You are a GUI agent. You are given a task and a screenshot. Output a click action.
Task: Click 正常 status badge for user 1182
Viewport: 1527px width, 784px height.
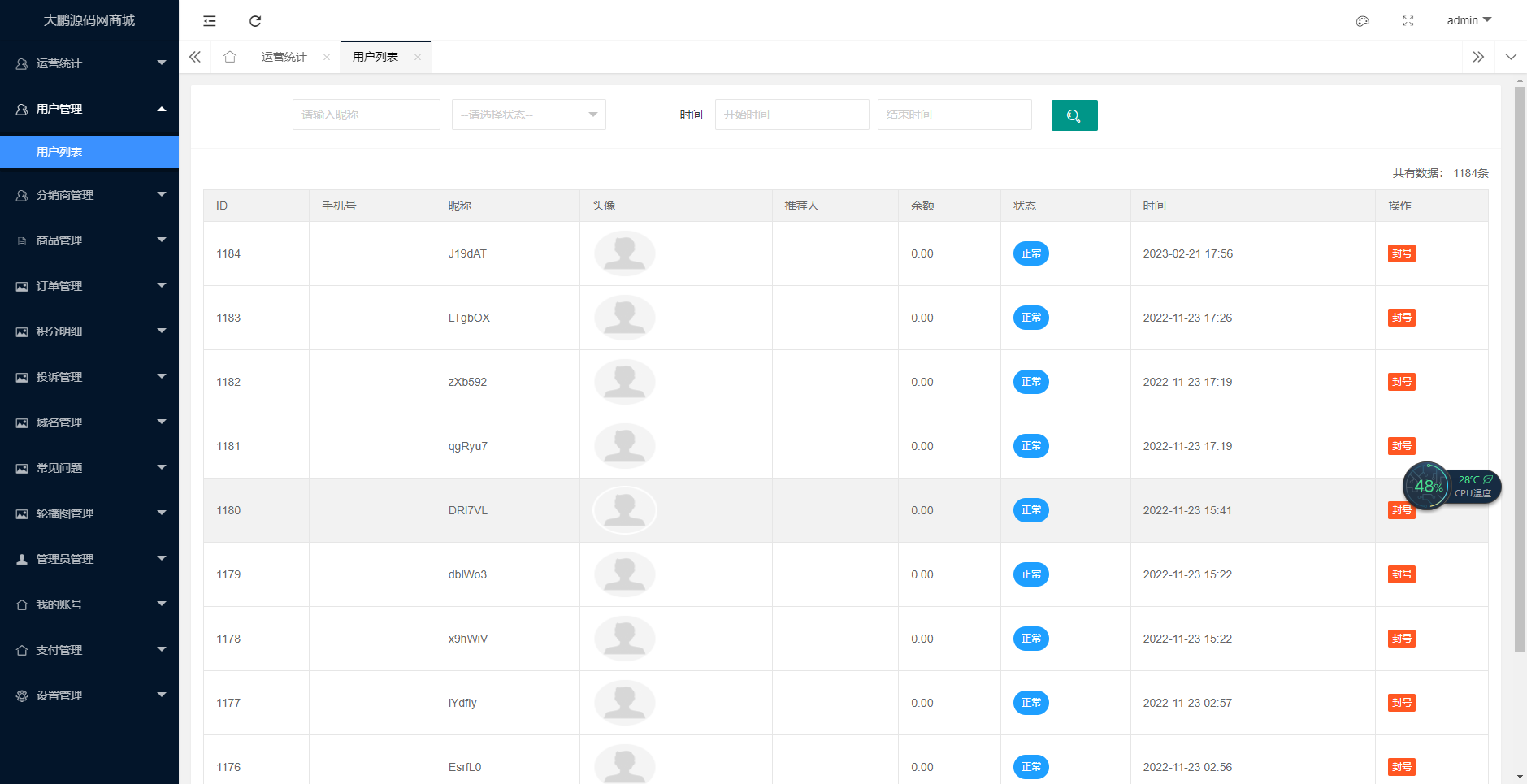(1030, 382)
